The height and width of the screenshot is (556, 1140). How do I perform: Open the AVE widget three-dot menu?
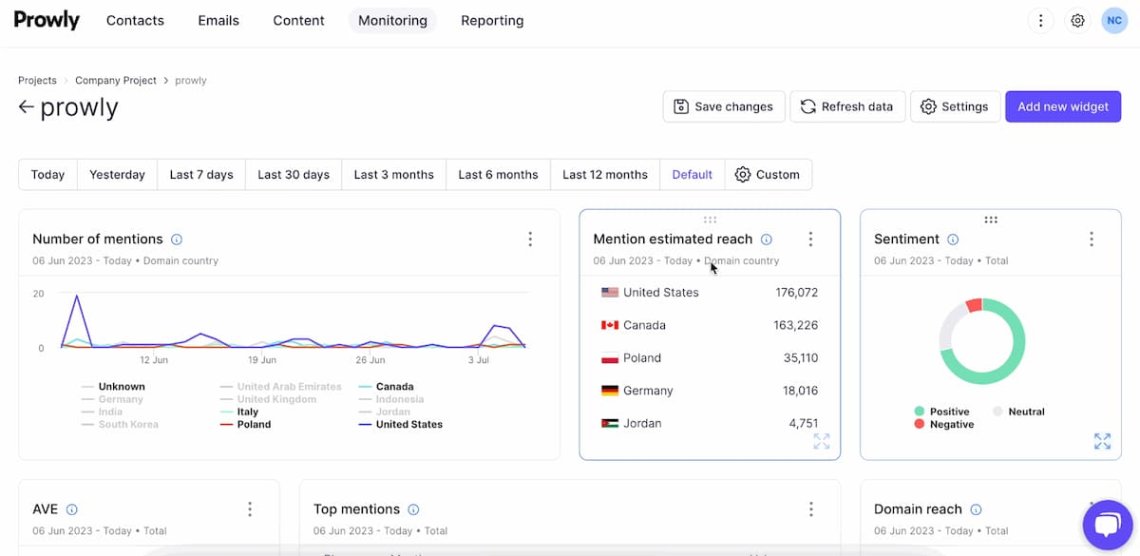coord(250,509)
